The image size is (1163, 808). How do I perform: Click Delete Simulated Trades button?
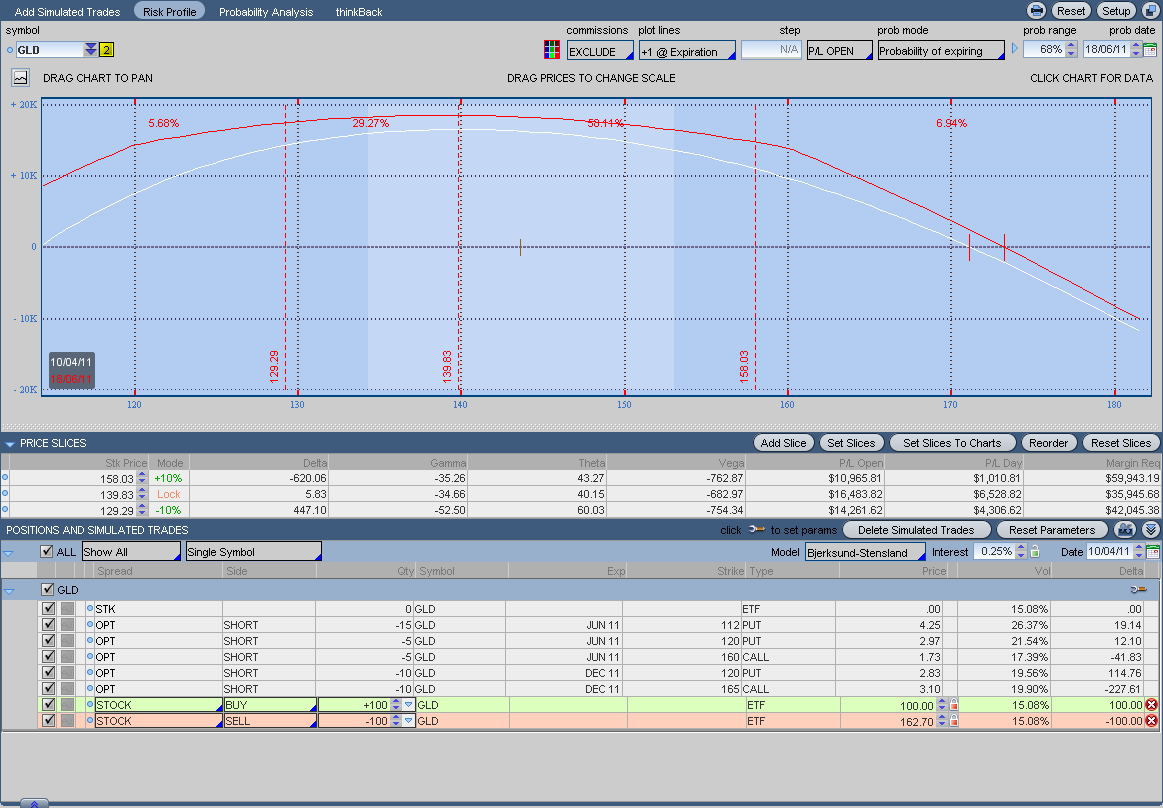point(915,530)
